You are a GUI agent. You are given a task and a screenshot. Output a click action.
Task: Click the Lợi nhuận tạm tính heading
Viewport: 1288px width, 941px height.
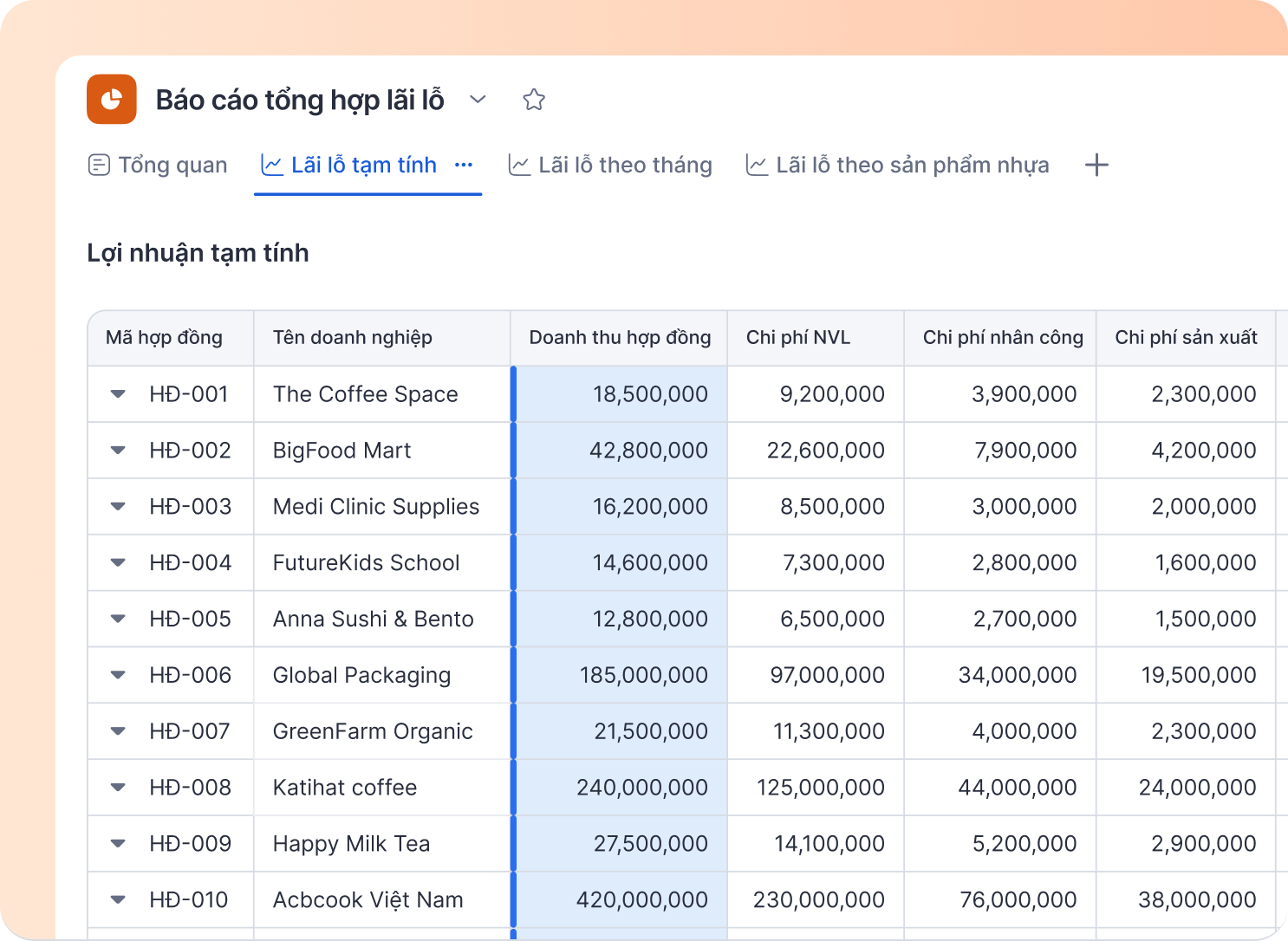click(197, 253)
